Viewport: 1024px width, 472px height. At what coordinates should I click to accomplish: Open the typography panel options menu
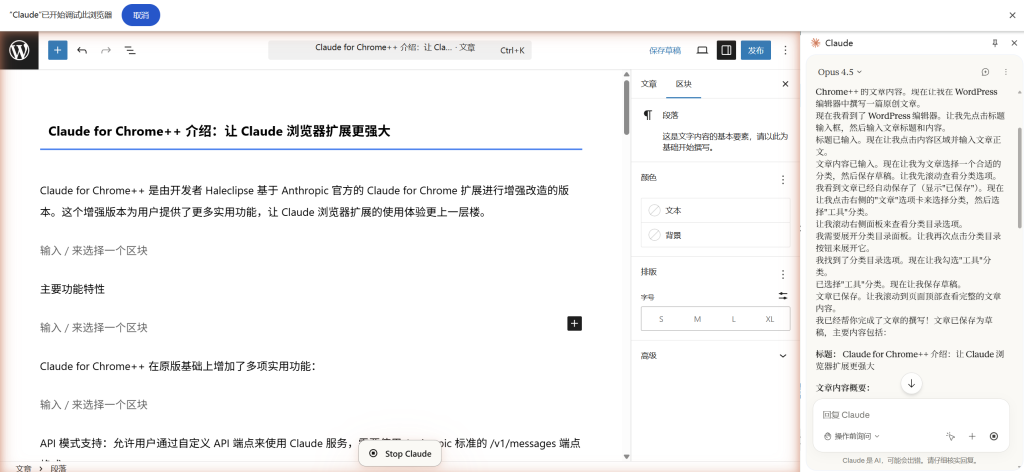click(783, 274)
